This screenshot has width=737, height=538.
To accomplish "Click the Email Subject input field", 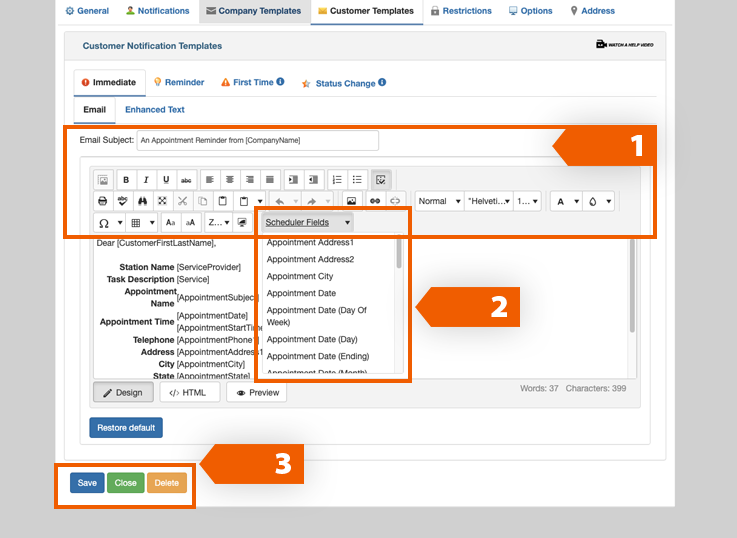I will pyautogui.click(x=257, y=140).
